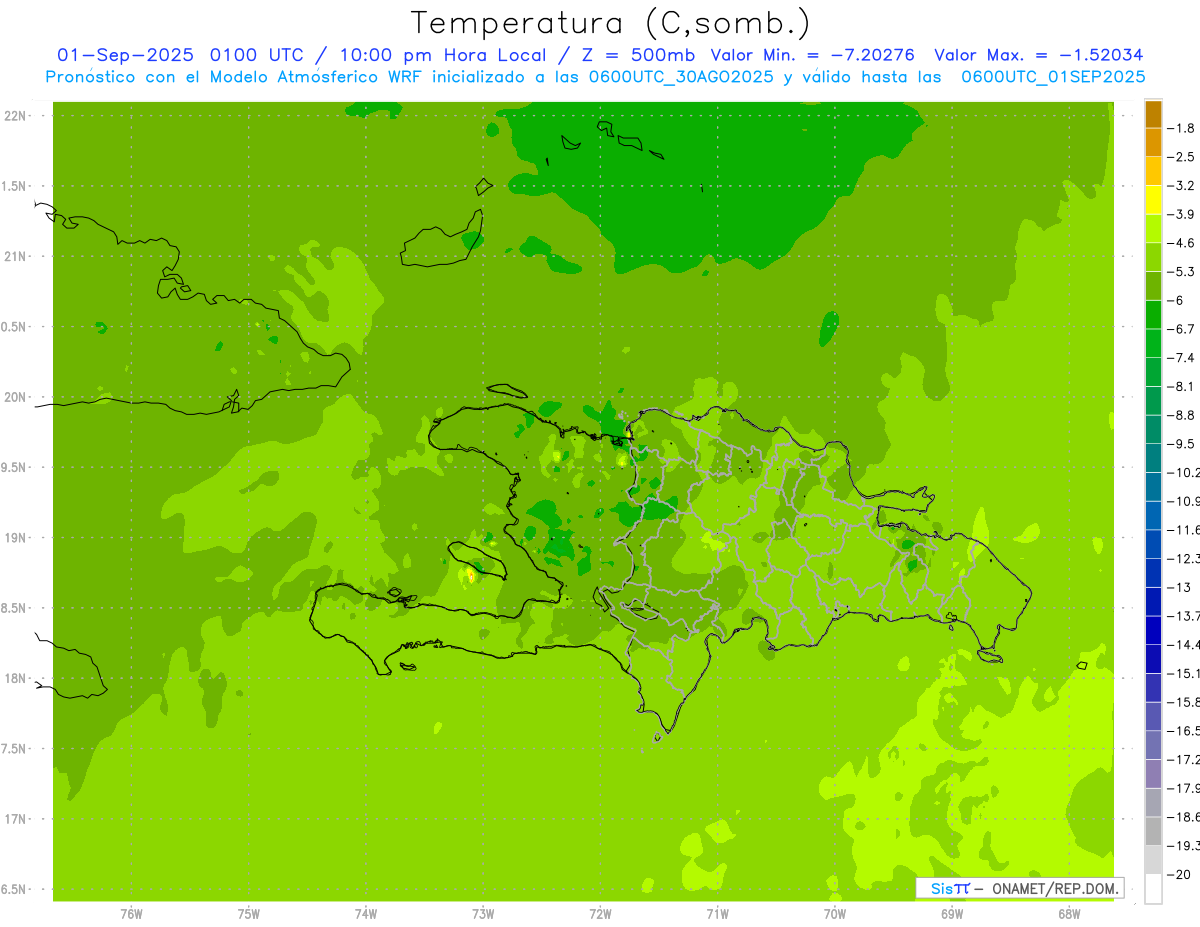Screen dimensions: 1200x927
Task: Select the "1.5N" latitude tick label
Action: 15,186
